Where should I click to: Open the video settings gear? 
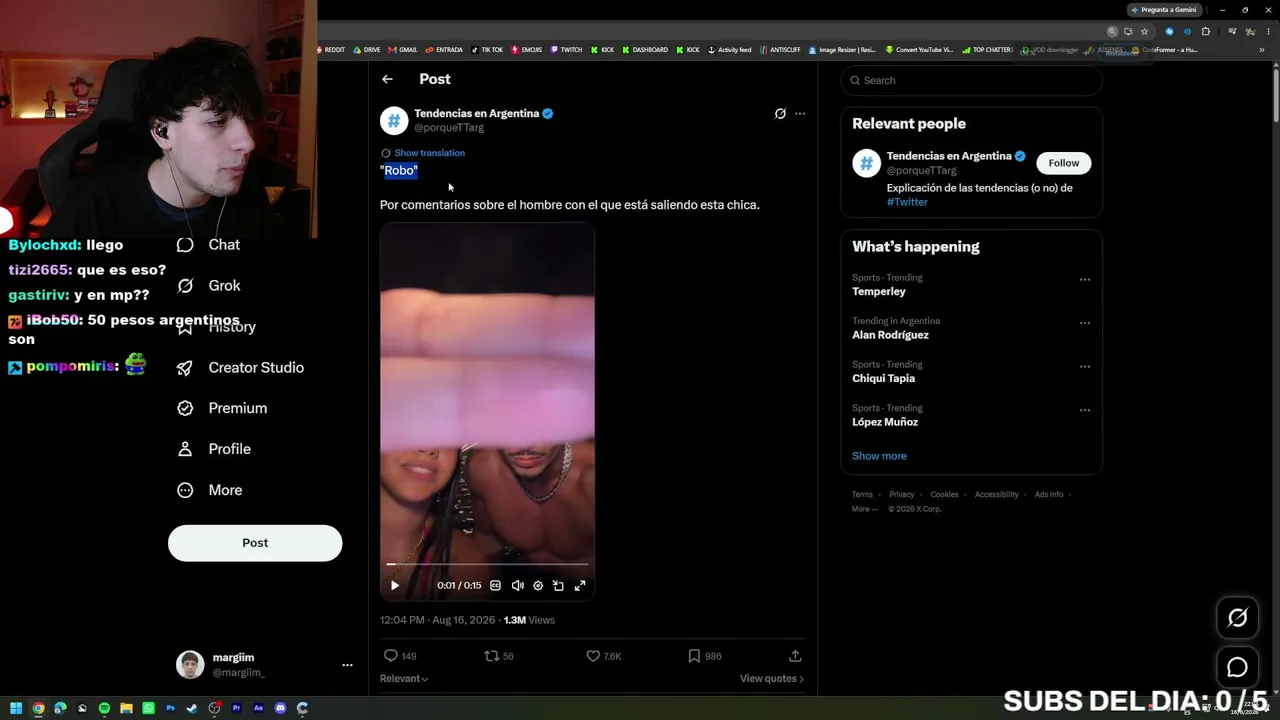(x=538, y=586)
